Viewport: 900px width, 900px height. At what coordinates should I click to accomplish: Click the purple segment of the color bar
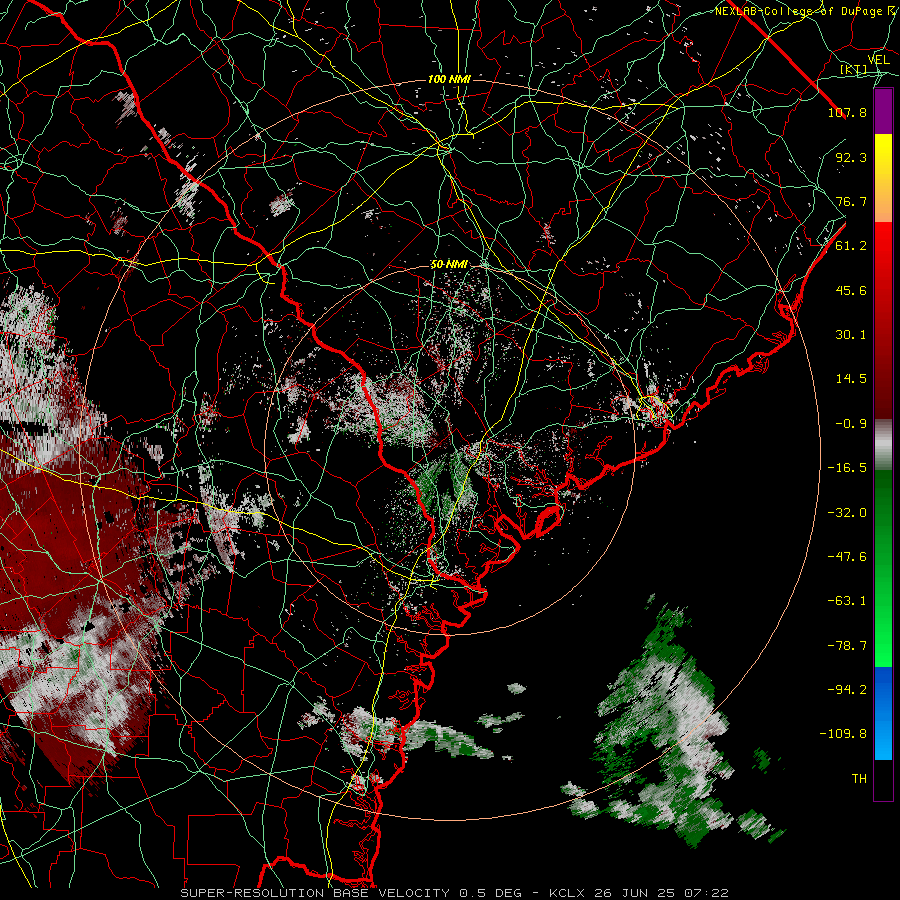click(883, 112)
